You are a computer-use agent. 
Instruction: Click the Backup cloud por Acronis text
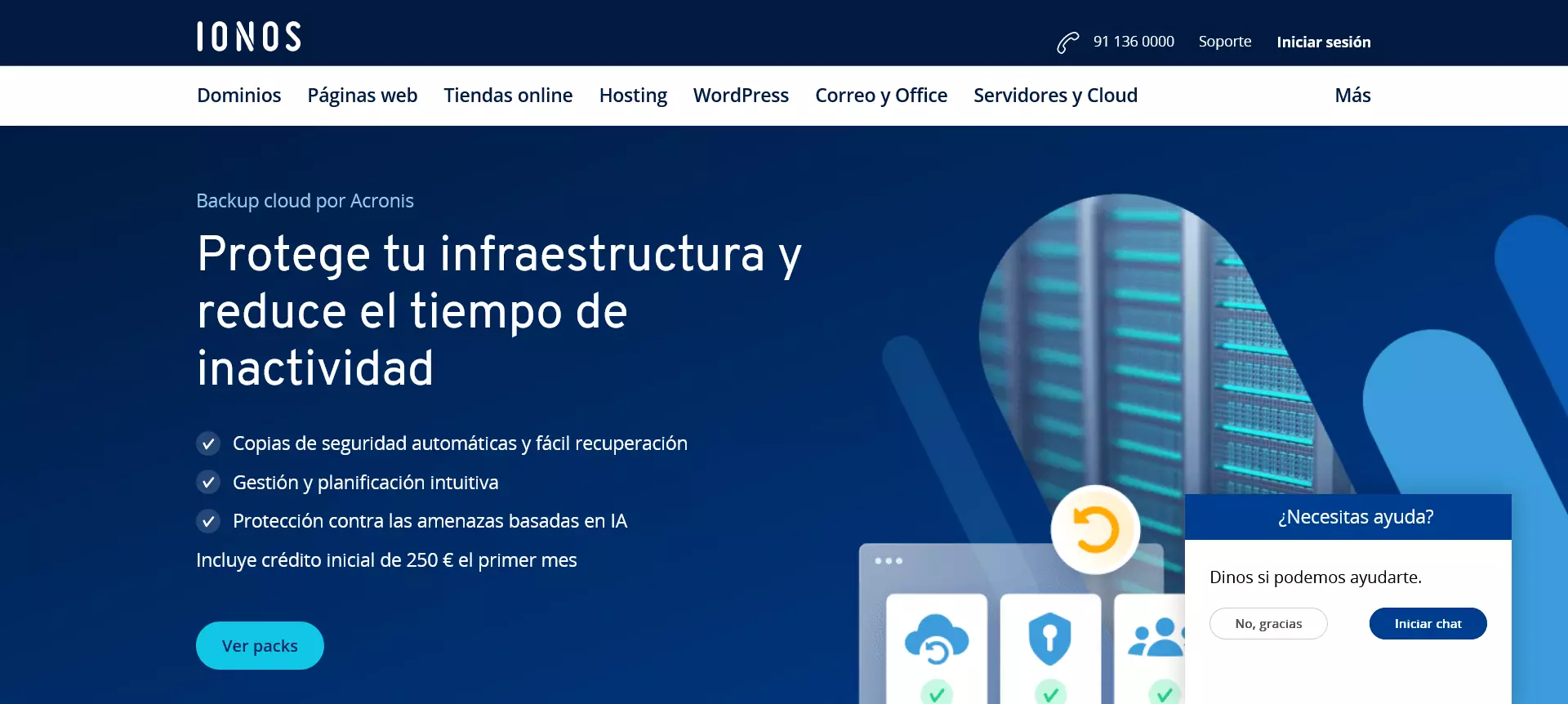click(305, 201)
